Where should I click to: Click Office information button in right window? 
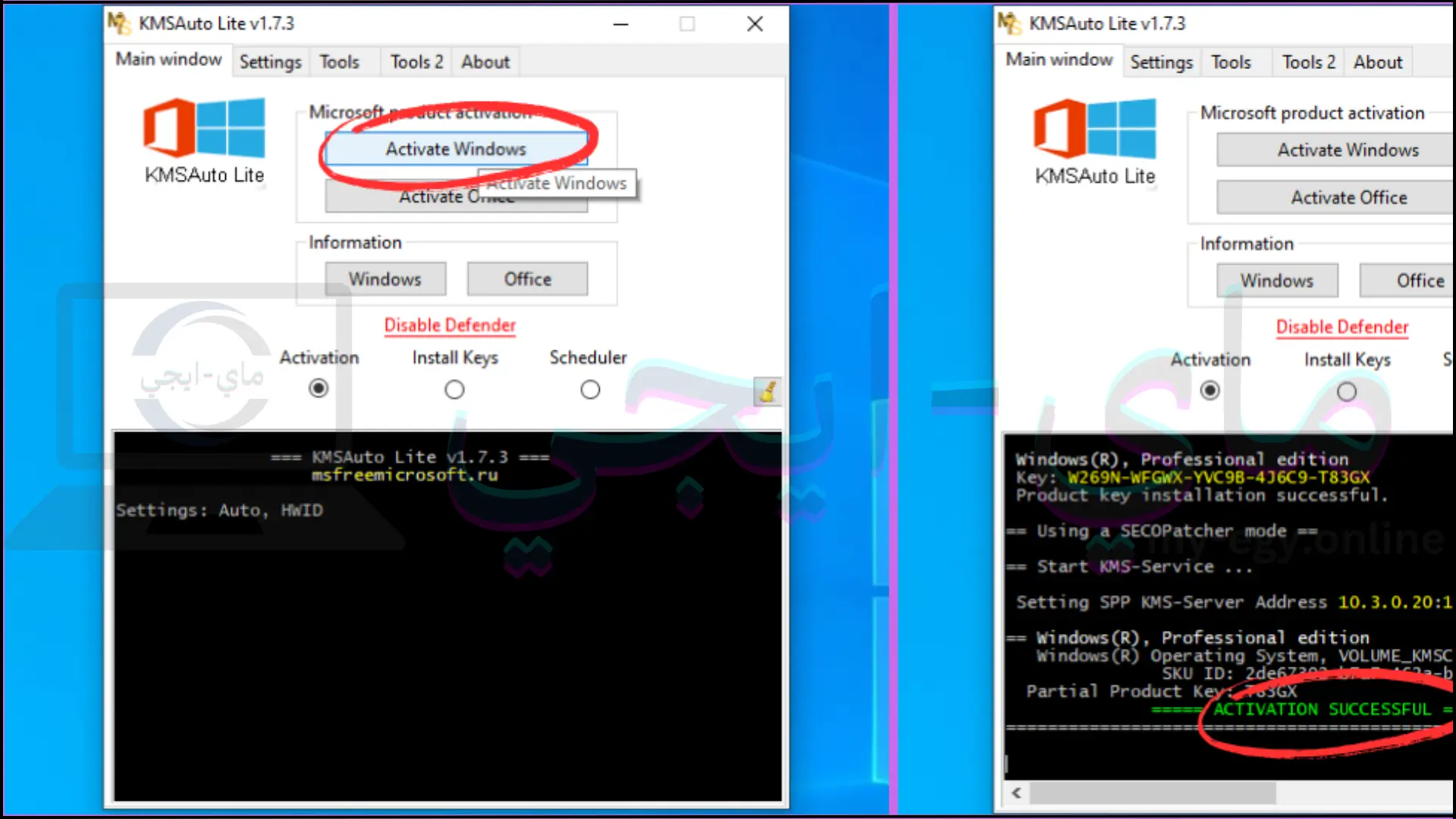pos(1407,281)
